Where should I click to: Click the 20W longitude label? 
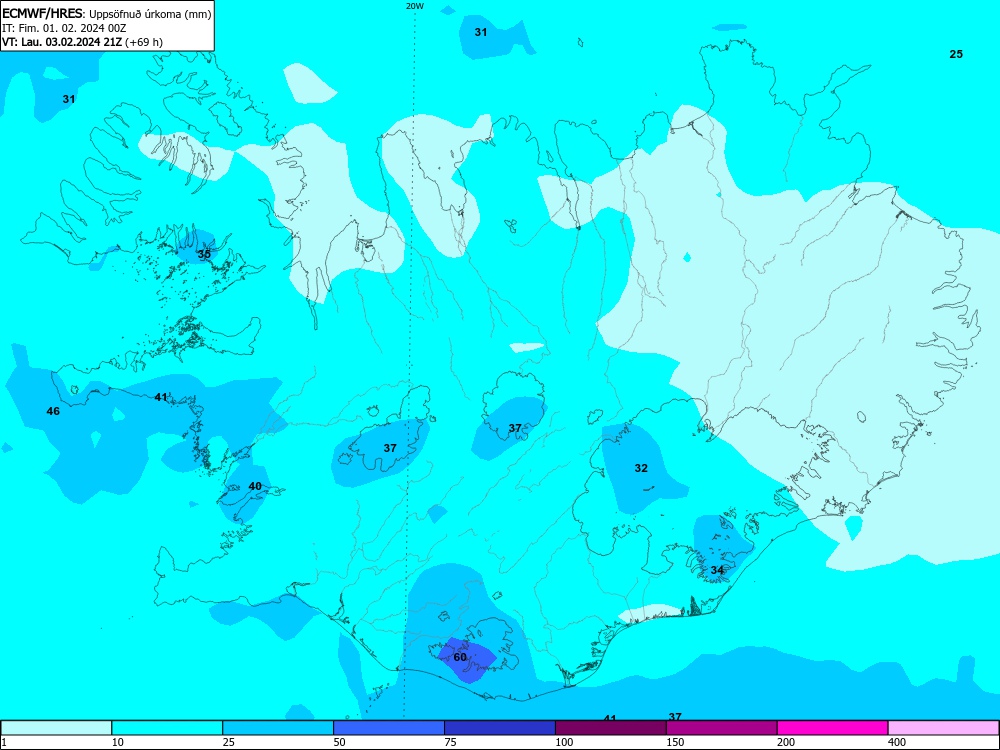(415, 6)
